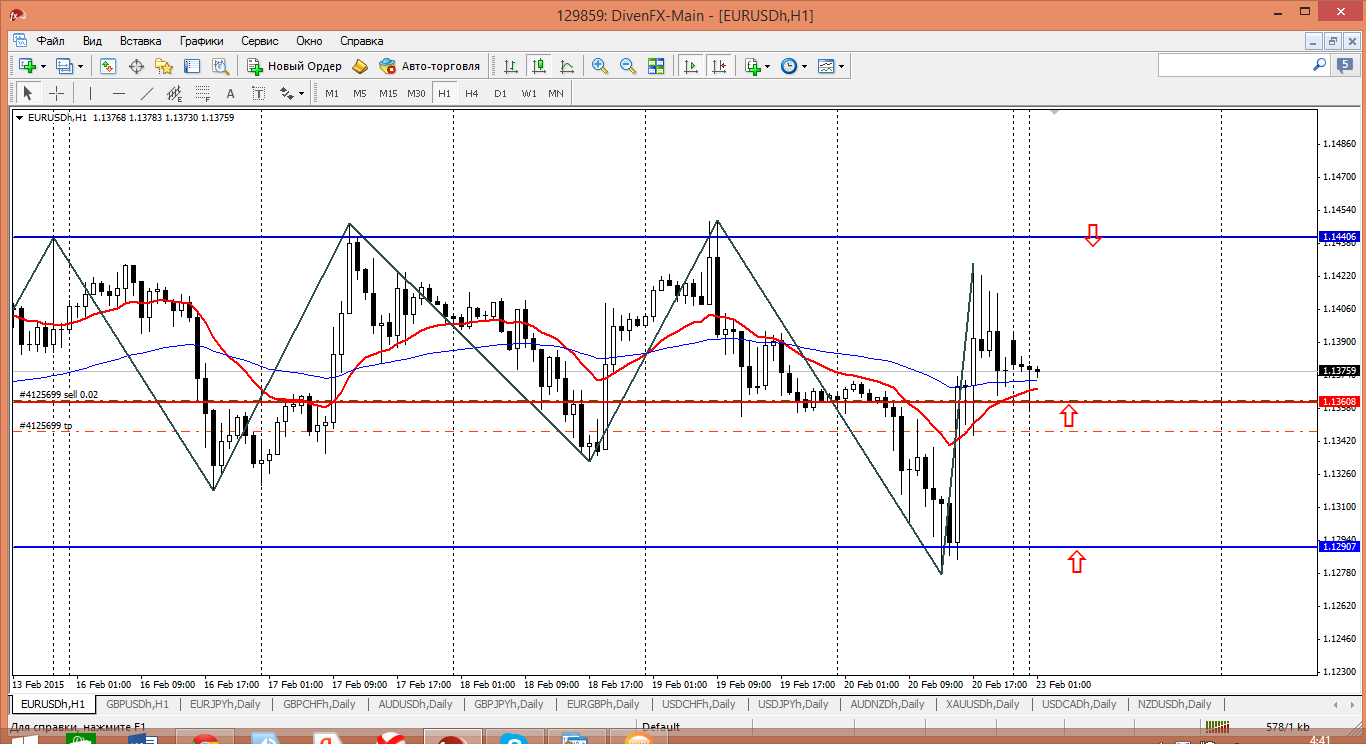Launch MetaEditor from the toolbar
The width and height of the screenshot is (1370, 744).
click(x=360, y=66)
